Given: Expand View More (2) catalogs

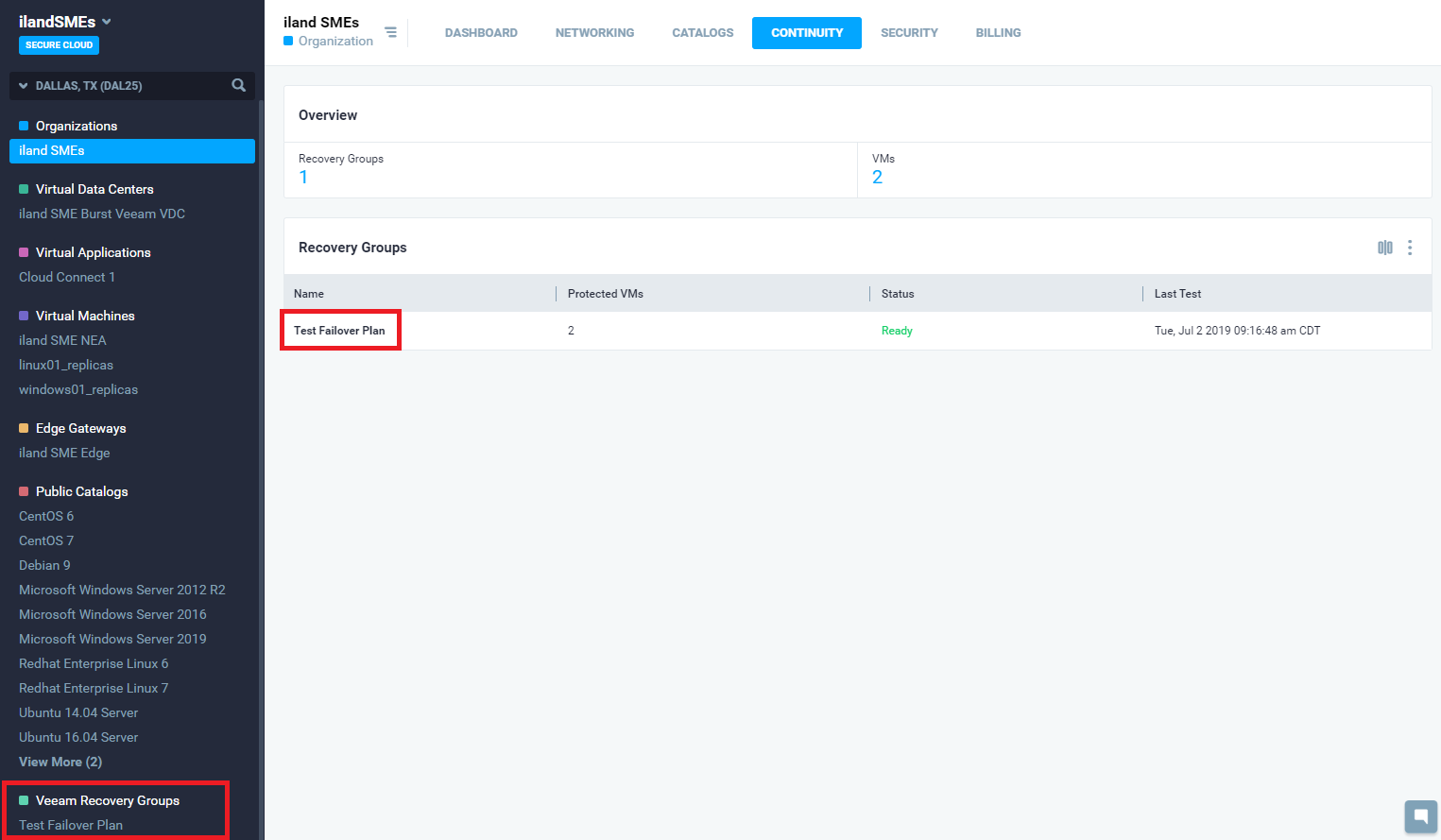Looking at the screenshot, I should (60, 762).
